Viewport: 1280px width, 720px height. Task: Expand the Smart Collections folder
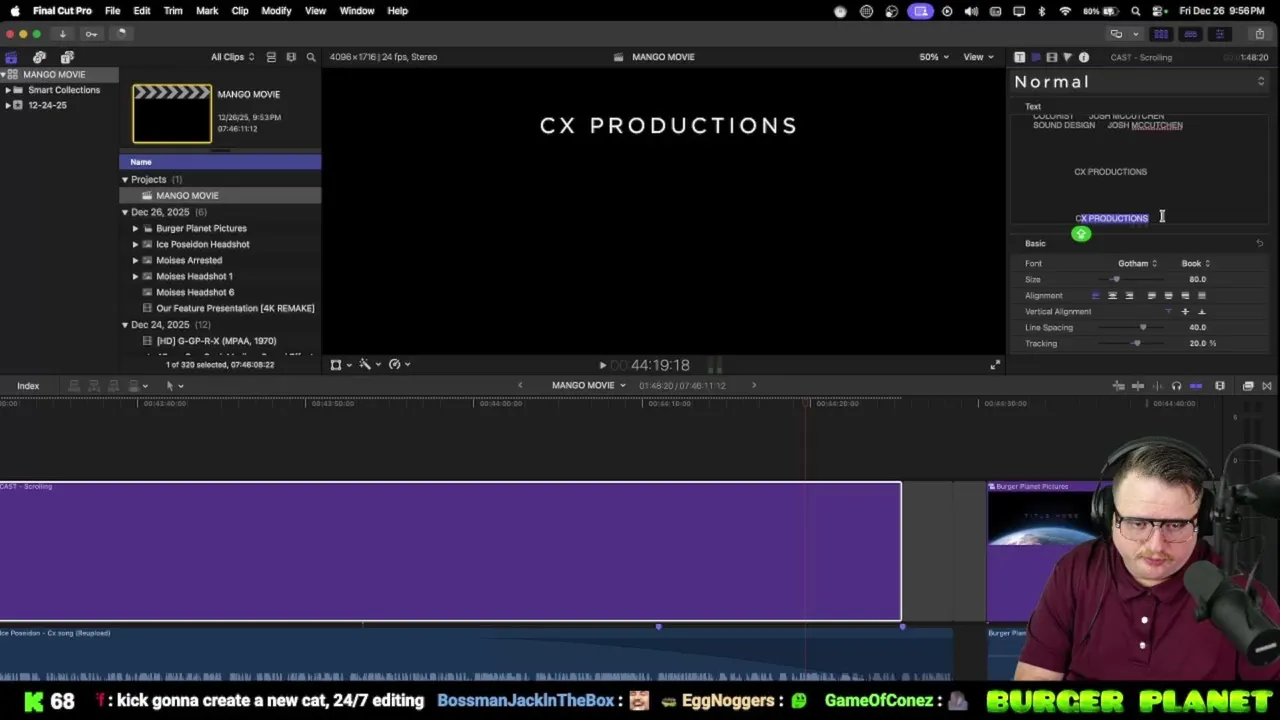[x=8, y=90]
